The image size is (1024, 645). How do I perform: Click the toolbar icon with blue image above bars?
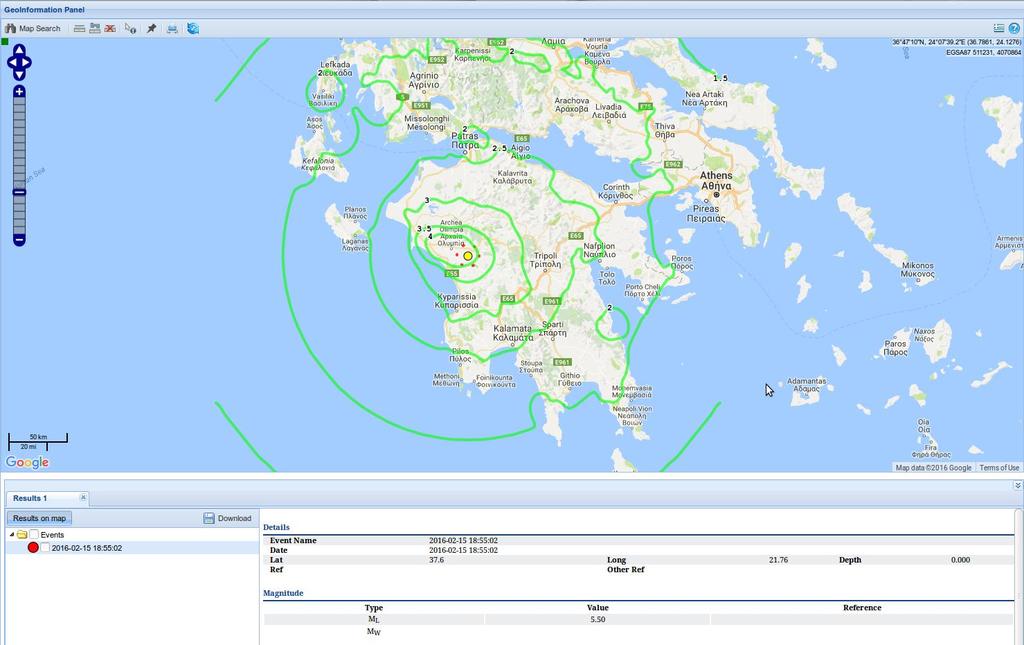pyautogui.click(x=95, y=29)
